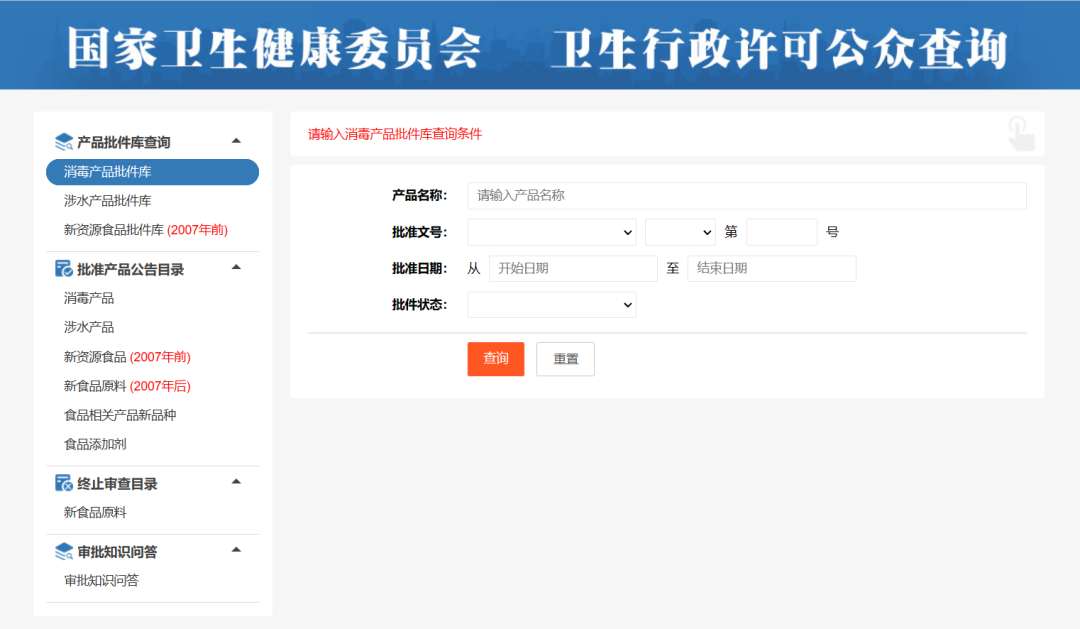Click the 结束日期 date field
The height and width of the screenshot is (629, 1080).
coord(771,269)
